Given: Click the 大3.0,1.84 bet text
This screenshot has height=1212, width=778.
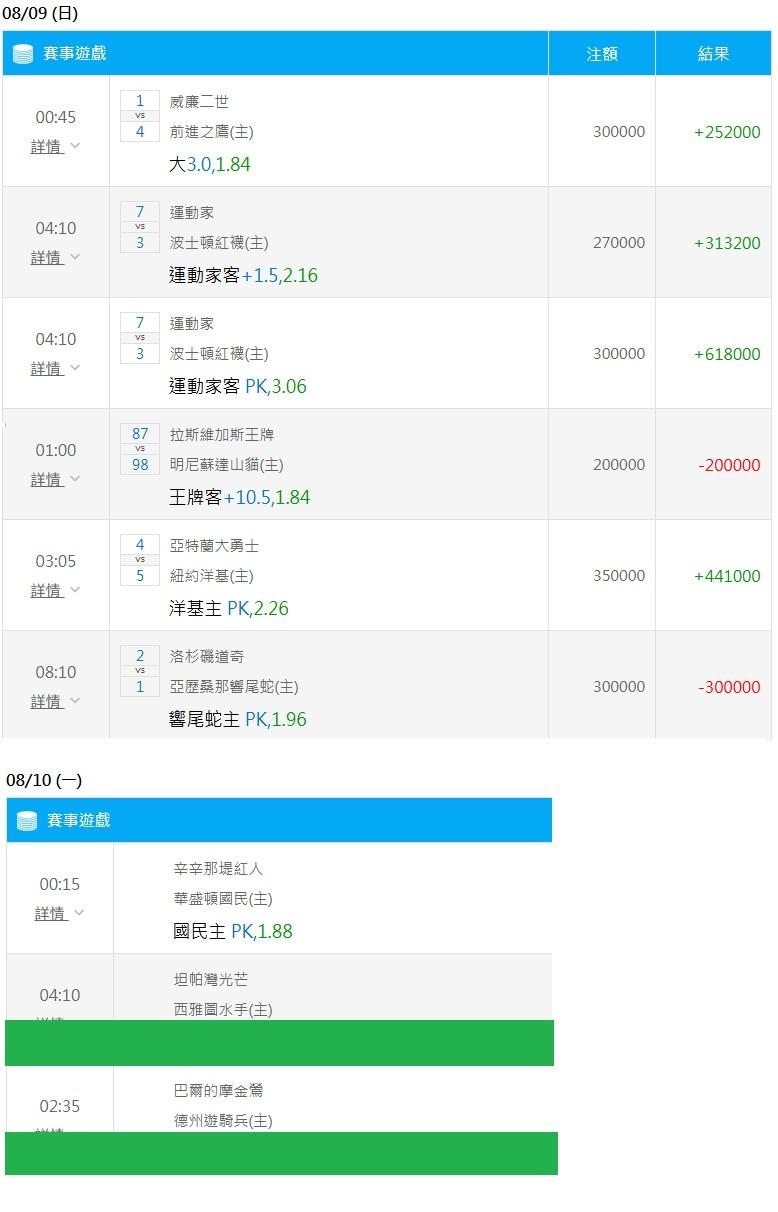Looking at the screenshot, I should click(x=209, y=165).
